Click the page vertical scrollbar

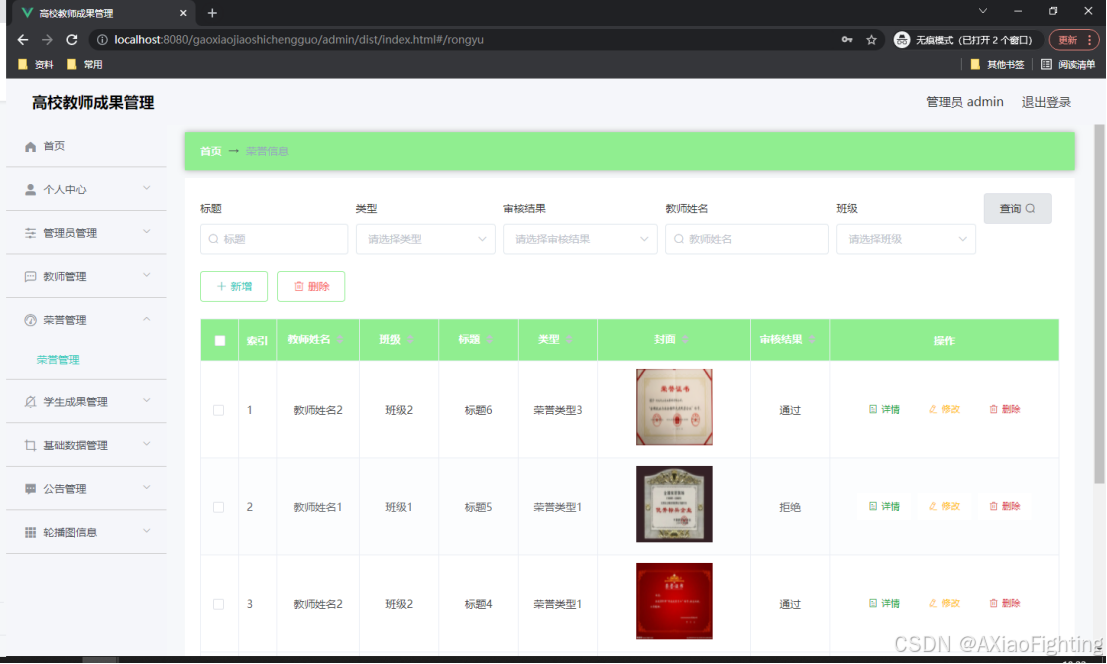(x=1099, y=304)
